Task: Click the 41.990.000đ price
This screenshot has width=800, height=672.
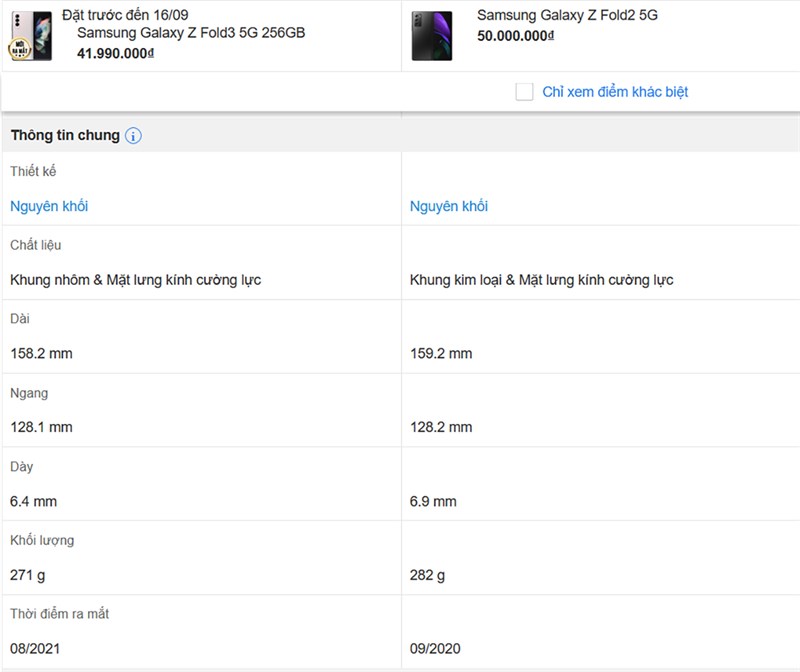Action: pos(115,54)
